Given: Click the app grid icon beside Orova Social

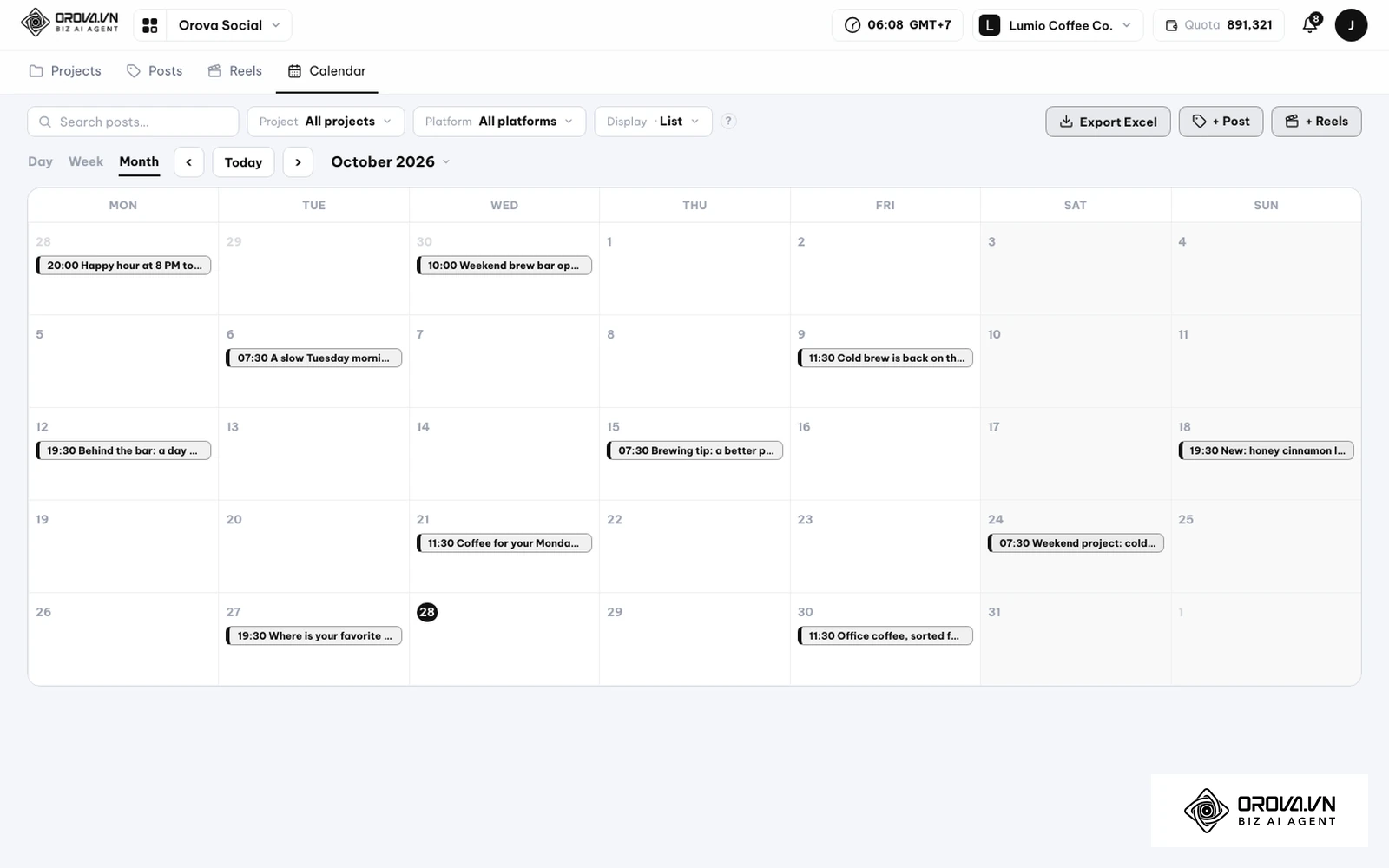Looking at the screenshot, I should pyautogui.click(x=150, y=25).
